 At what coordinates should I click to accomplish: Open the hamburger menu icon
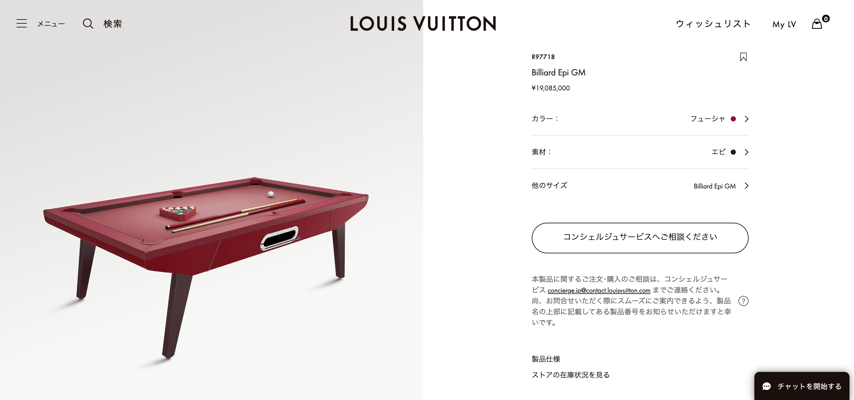(21, 23)
